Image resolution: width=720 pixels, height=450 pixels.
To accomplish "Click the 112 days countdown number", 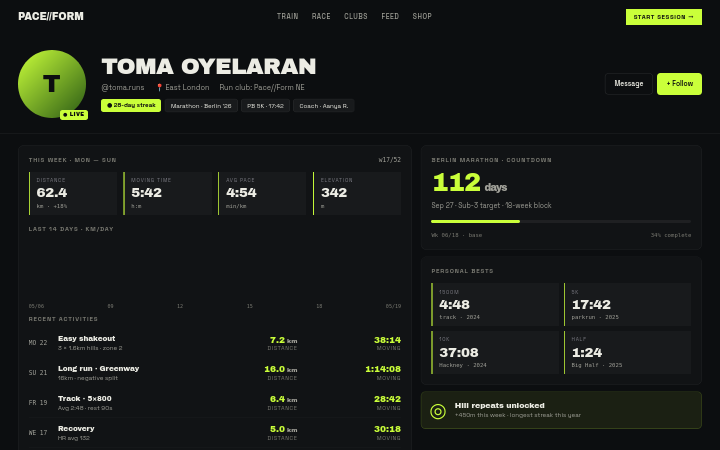I will pyautogui.click(x=456, y=183).
